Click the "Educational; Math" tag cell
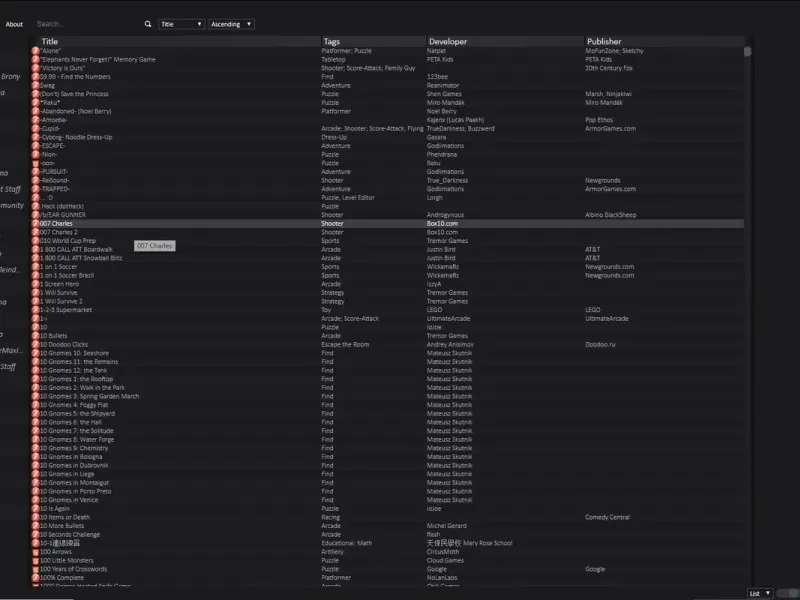This screenshot has width=800, height=600. pyautogui.click(x=347, y=543)
